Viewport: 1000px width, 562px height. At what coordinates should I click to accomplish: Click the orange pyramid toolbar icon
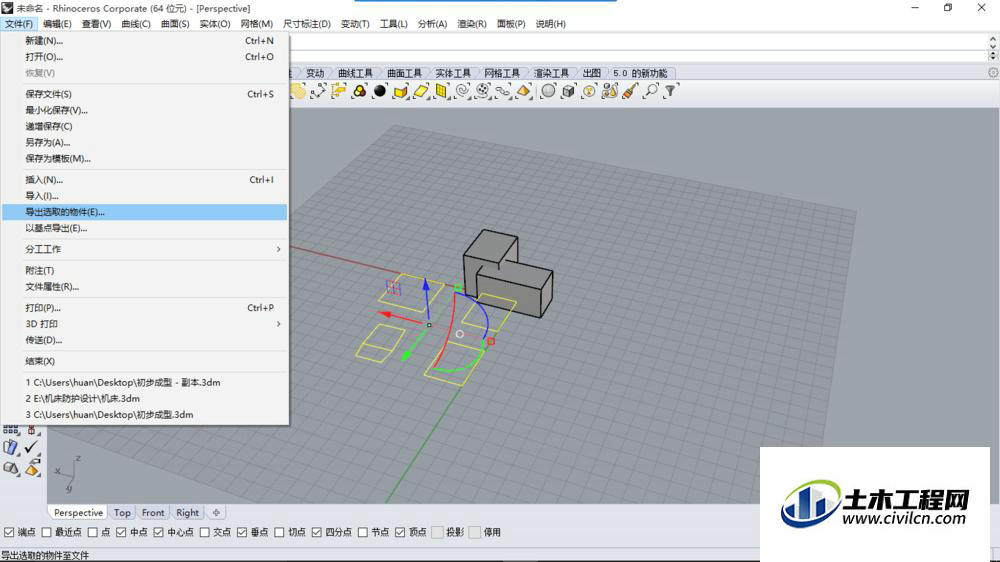tap(524, 91)
